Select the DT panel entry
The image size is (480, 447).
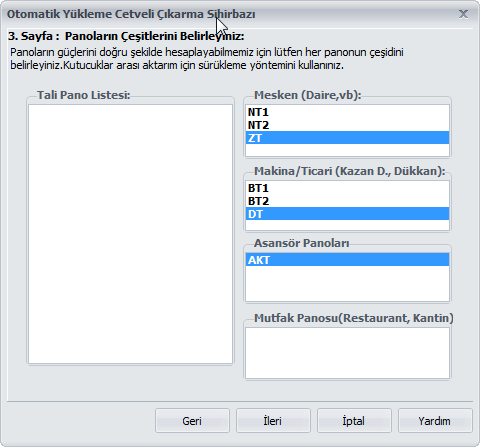(347, 214)
